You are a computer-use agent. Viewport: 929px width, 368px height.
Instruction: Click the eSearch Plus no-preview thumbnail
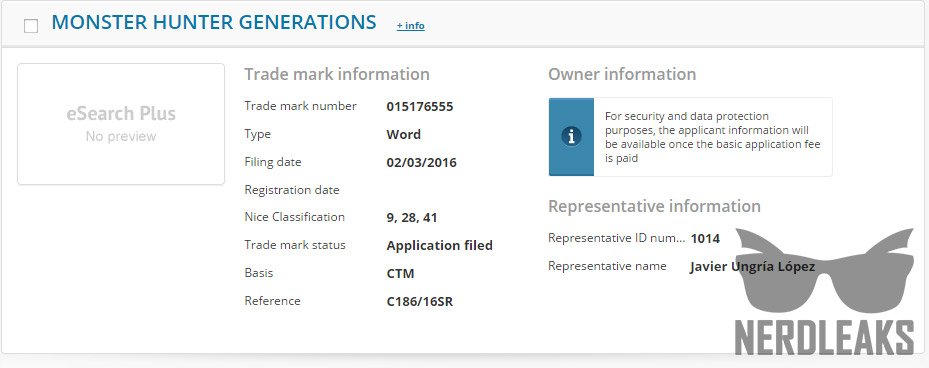[x=121, y=124]
